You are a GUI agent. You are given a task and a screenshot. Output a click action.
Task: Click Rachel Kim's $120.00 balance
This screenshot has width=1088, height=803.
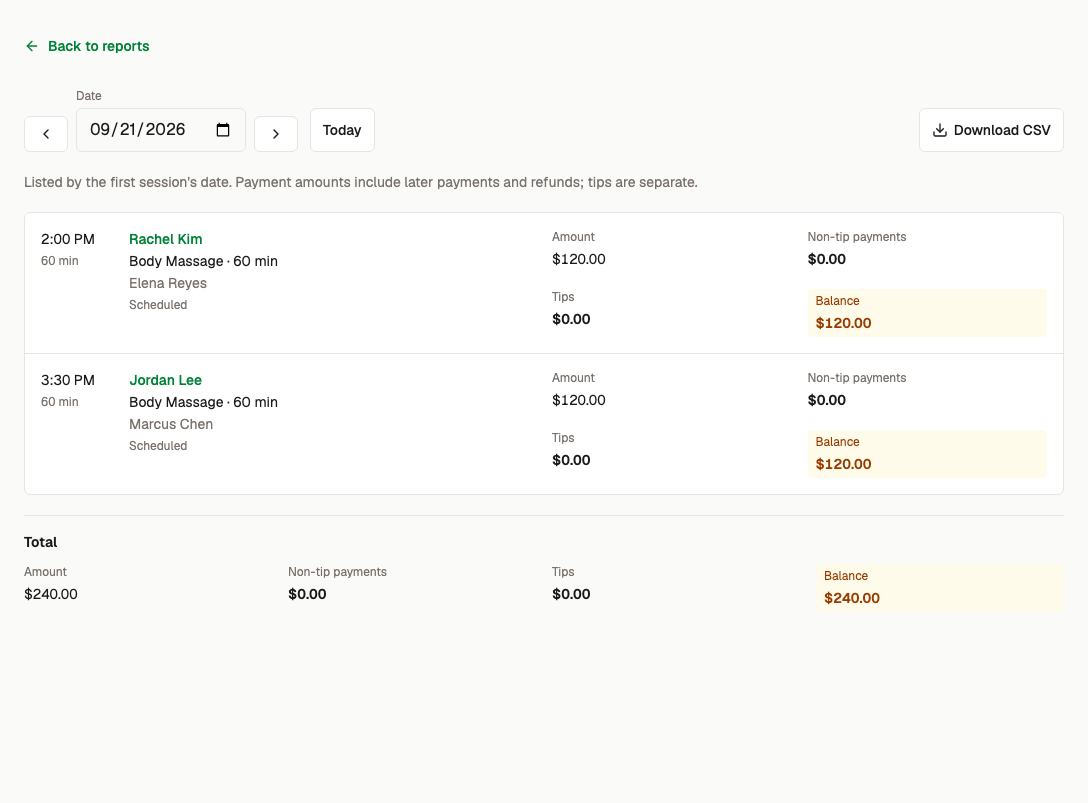(844, 323)
